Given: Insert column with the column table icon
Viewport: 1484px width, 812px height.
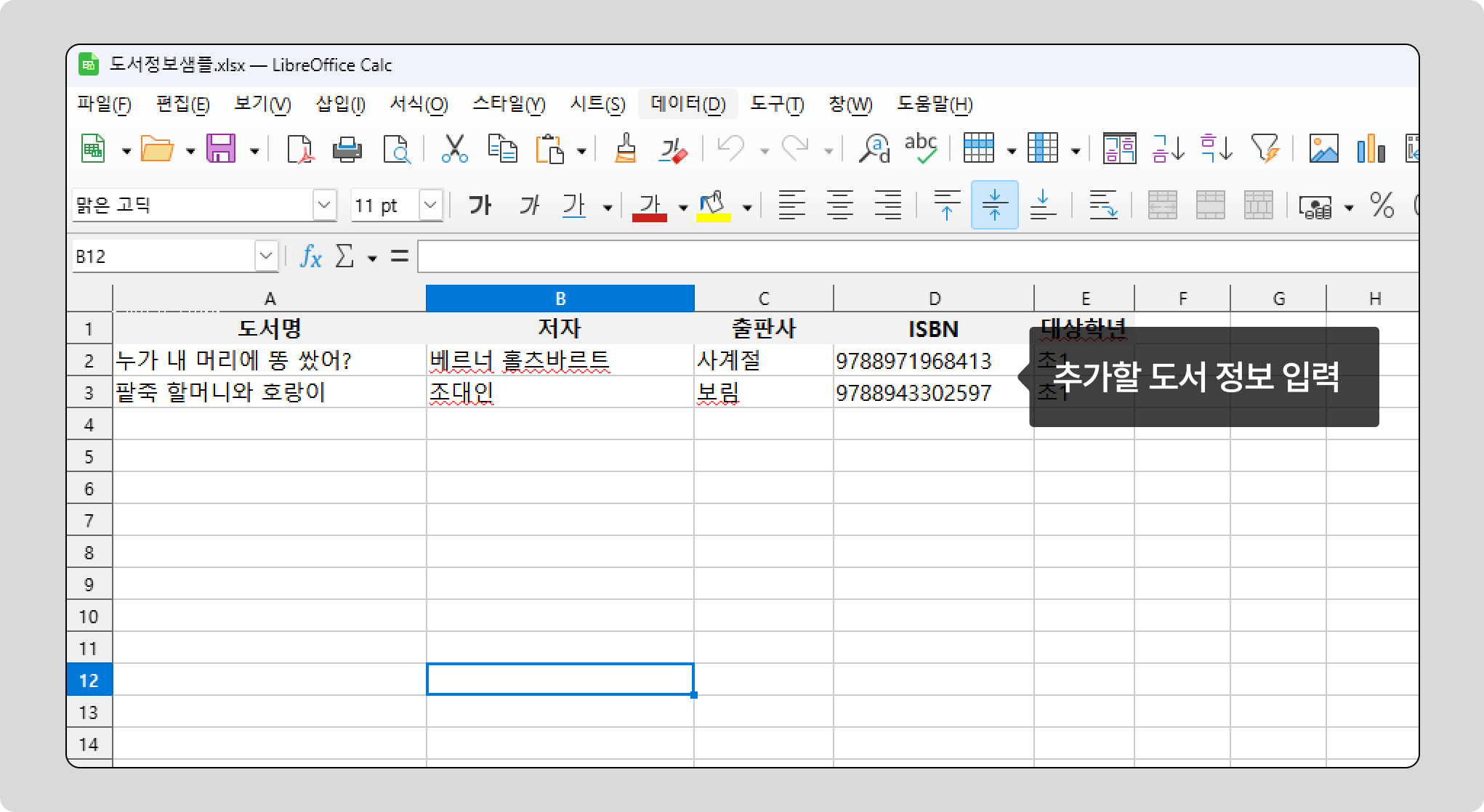Looking at the screenshot, I should point(1043,150).
